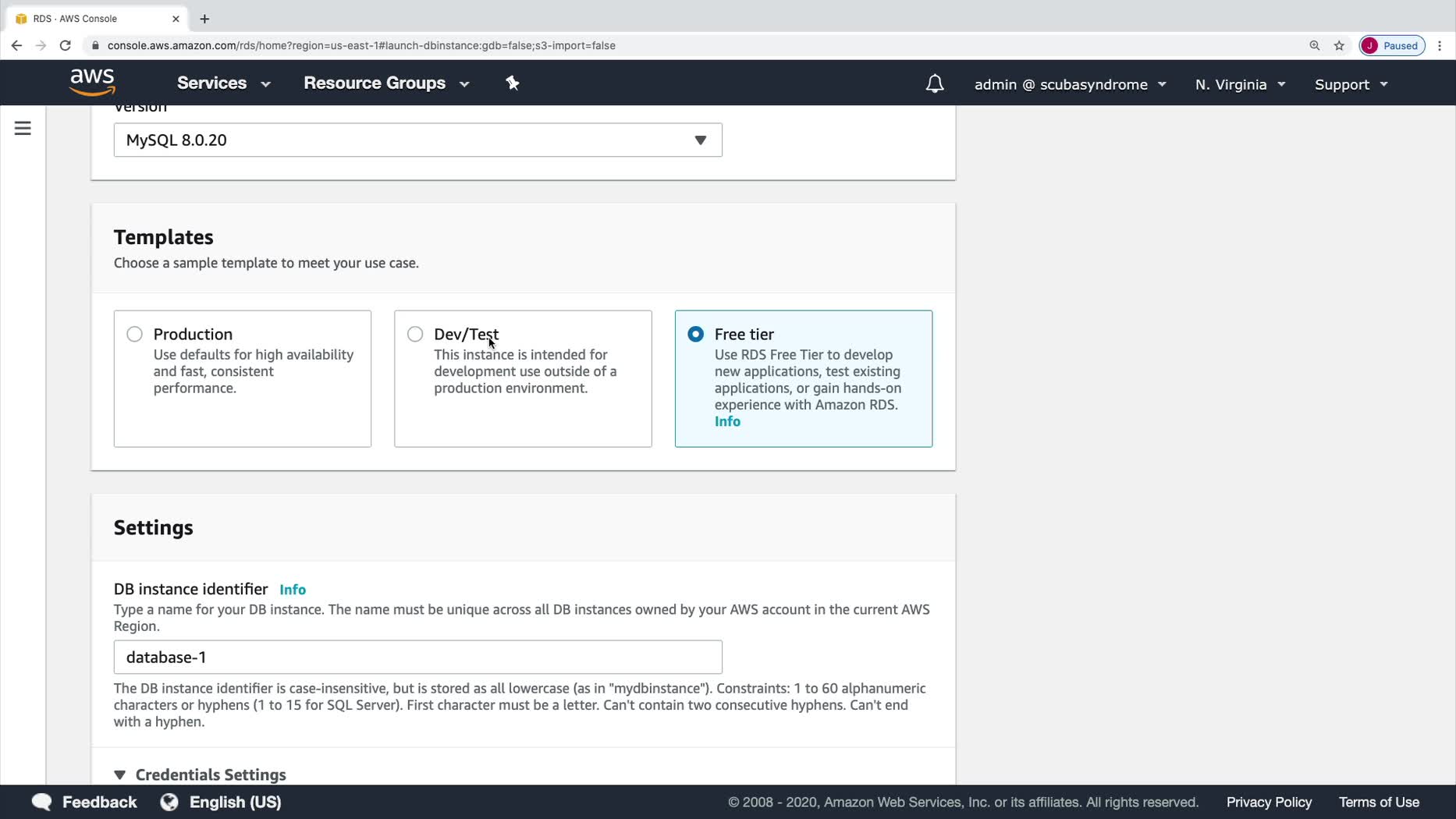Click the browser zoom magnifier icon
This screenshot has height=819, width=1456.
click(1315, 45)
